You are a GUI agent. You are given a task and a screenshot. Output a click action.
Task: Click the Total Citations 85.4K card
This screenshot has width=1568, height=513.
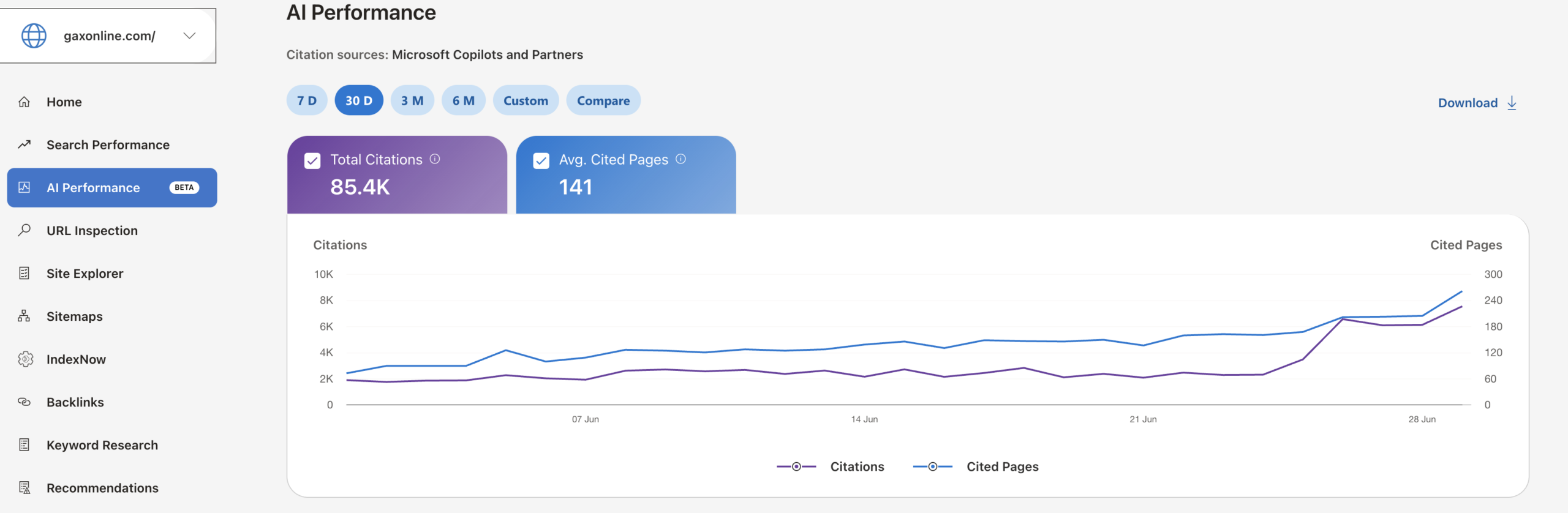tap(397, 174)
